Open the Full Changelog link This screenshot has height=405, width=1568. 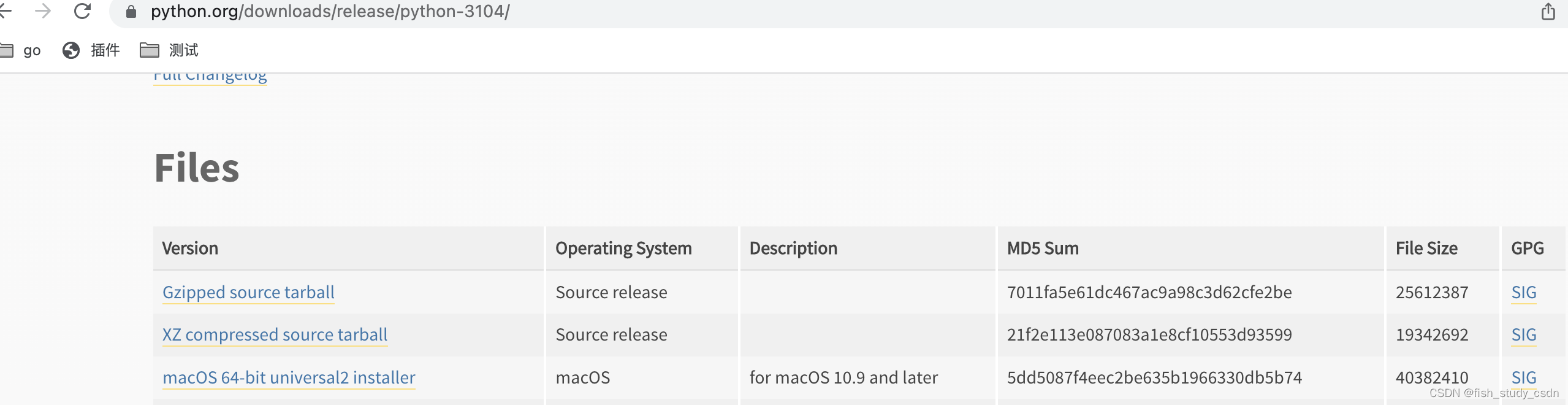coord(210,77)
